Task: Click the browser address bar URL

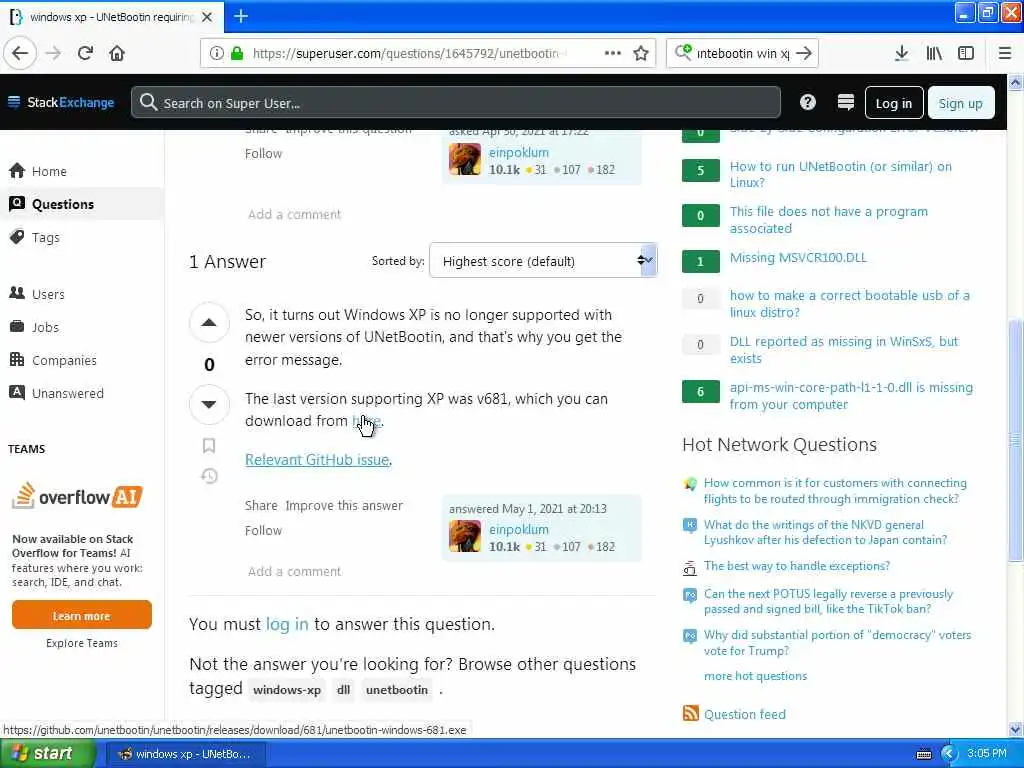Action: [409, 54]
